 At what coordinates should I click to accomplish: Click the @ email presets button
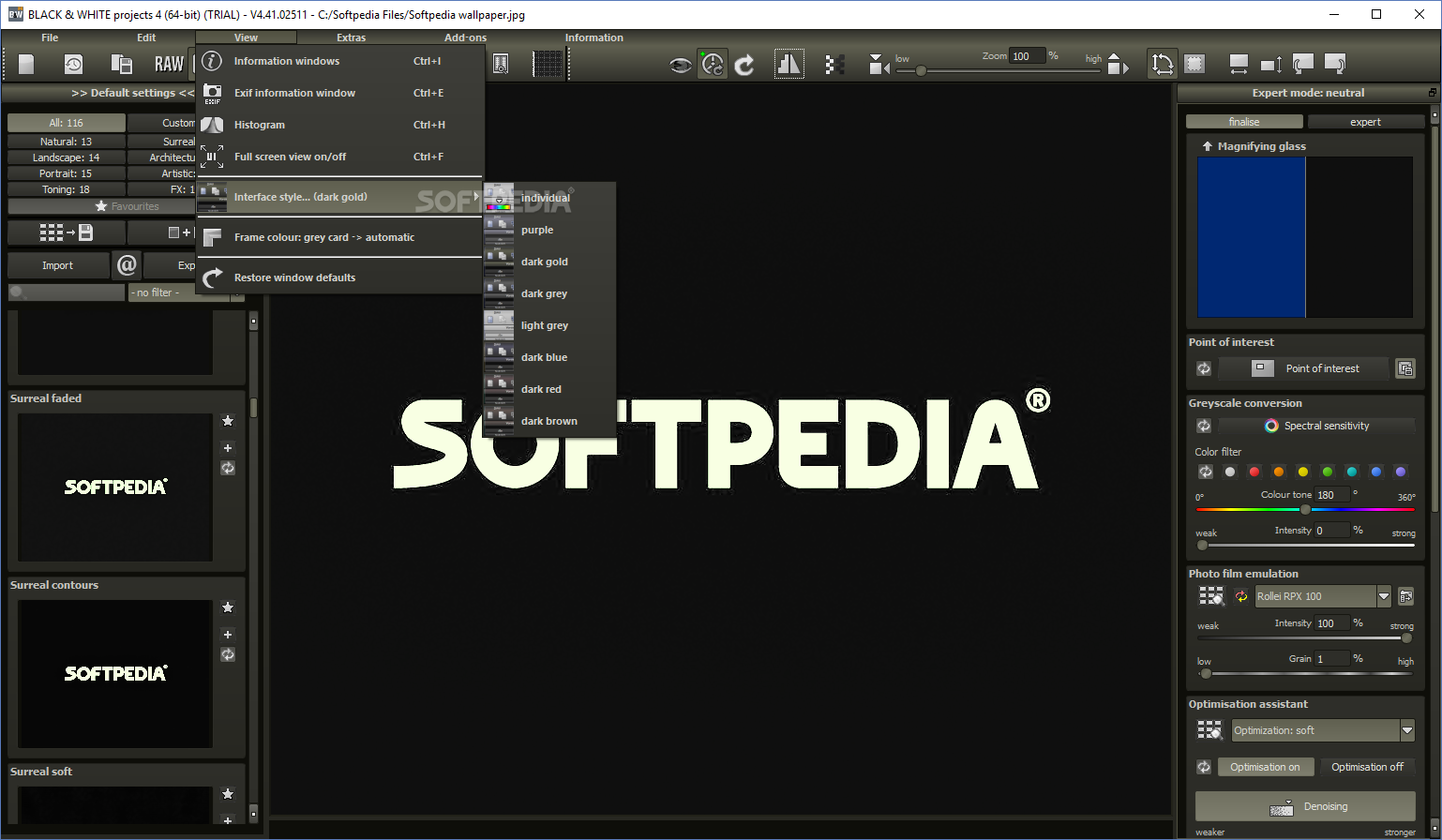[127, 265]
